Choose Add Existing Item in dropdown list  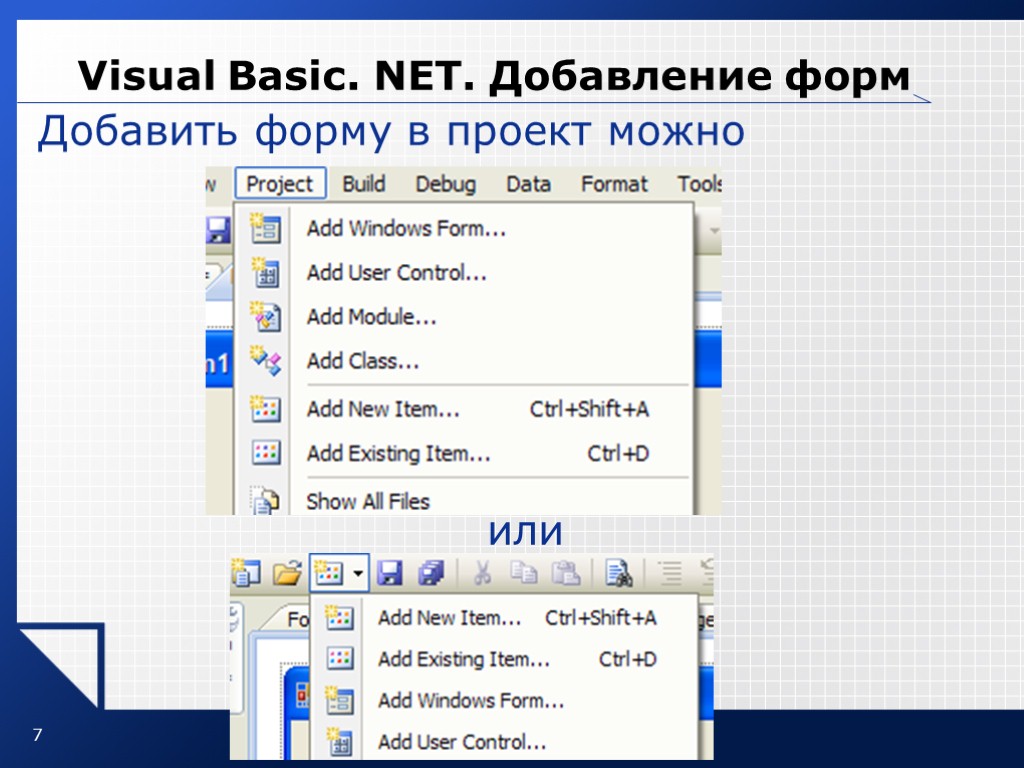(x=504, y=659)
